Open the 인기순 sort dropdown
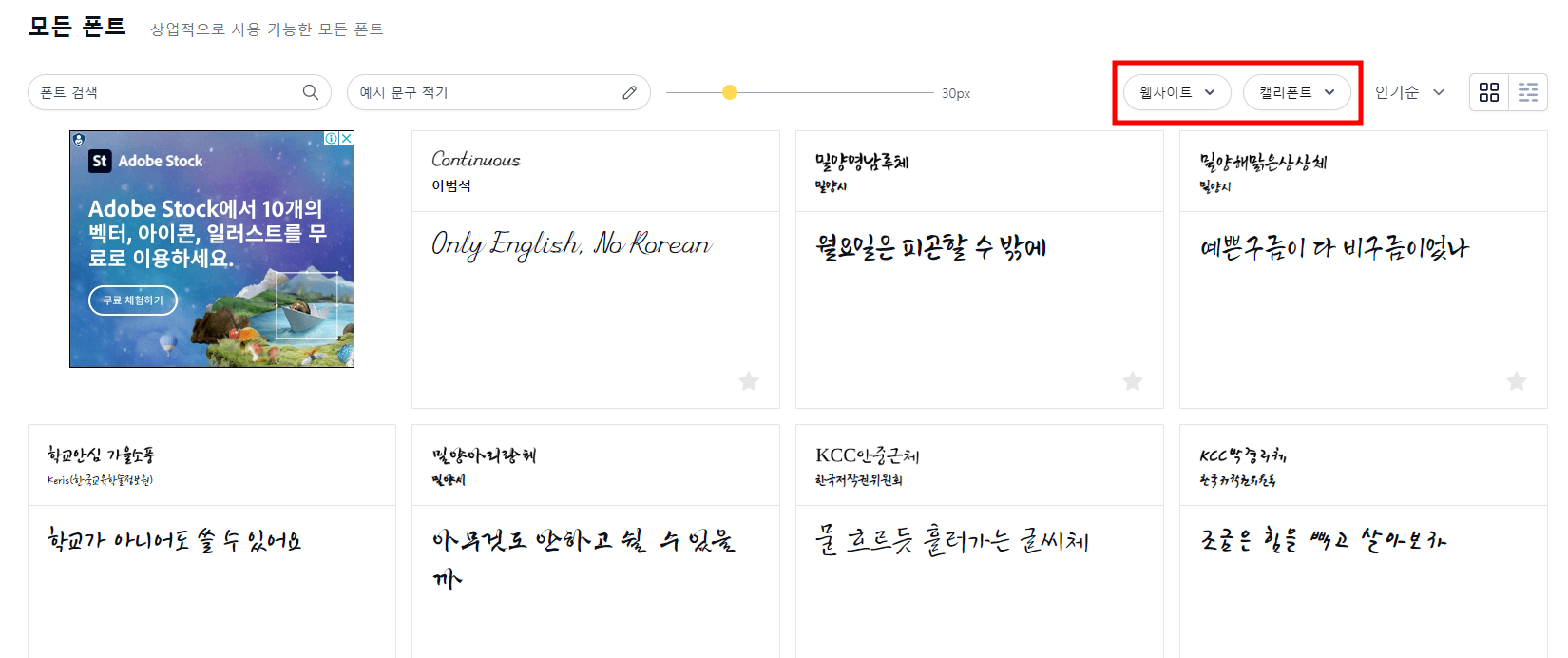This screenshot has width=1568, height=658. 1410,92
